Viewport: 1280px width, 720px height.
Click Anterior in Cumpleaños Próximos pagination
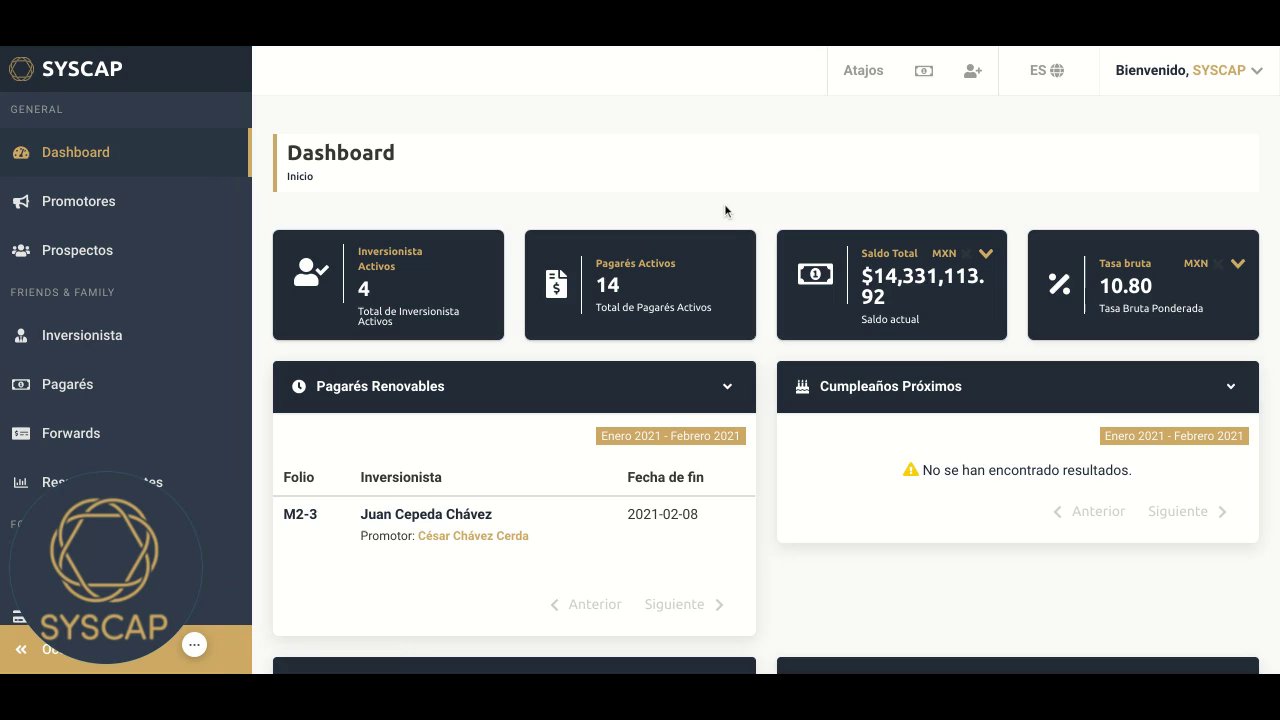pos(1089,511)
